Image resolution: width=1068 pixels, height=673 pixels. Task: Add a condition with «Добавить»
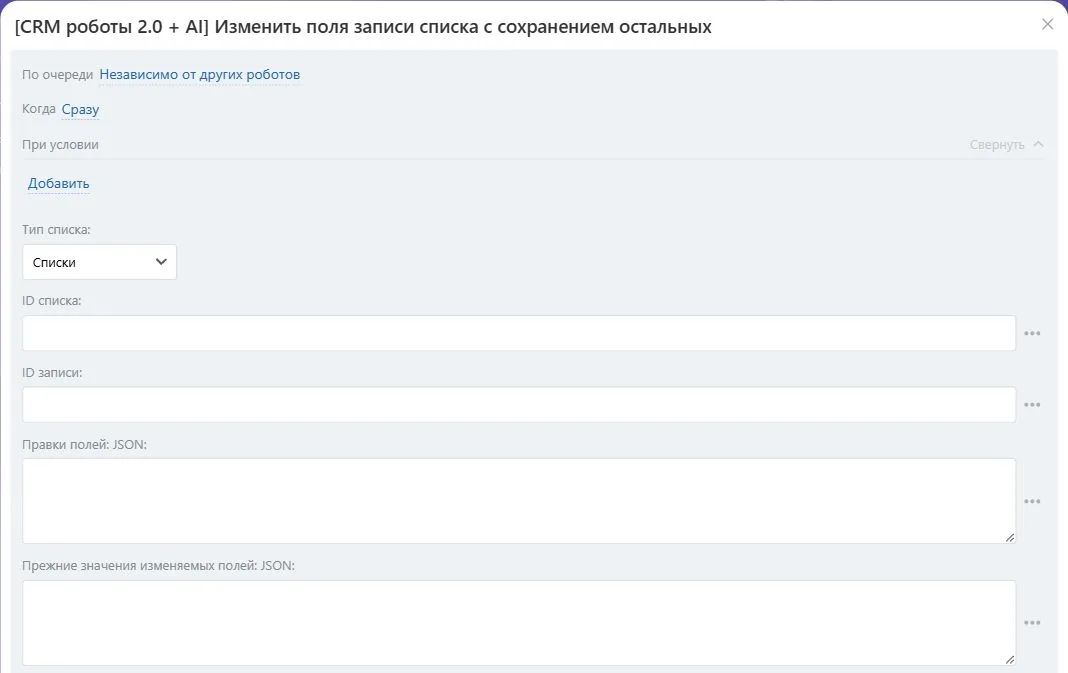(x=59, y=183)
